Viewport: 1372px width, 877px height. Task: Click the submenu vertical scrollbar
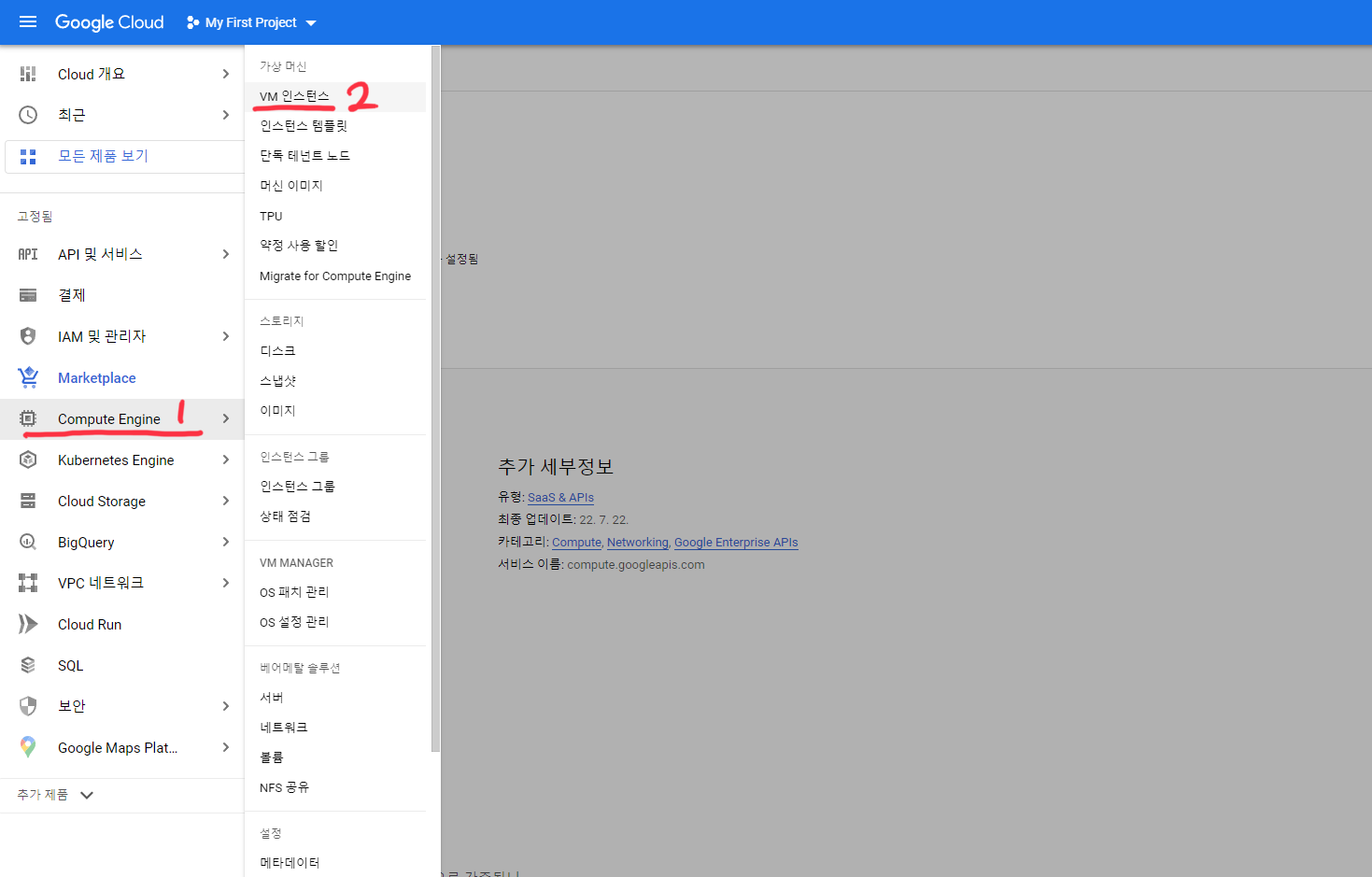click(x=435, y=400)
